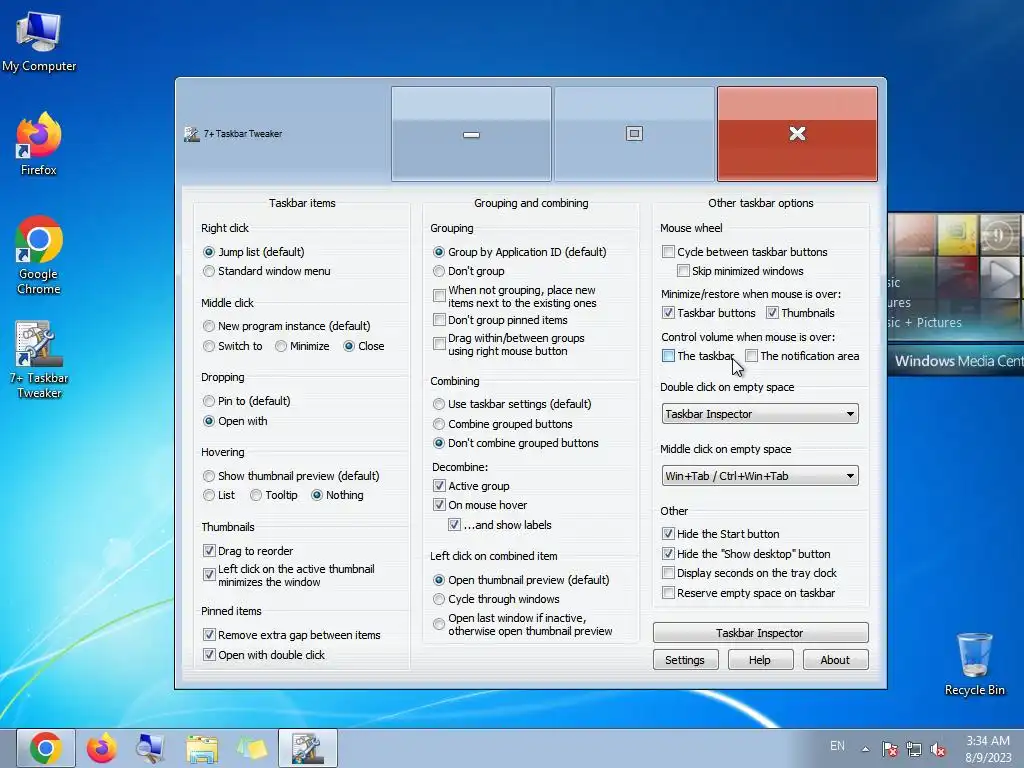Enable place new items next to existing
The image size is (1024, 768).
click(x=515, y=296)
